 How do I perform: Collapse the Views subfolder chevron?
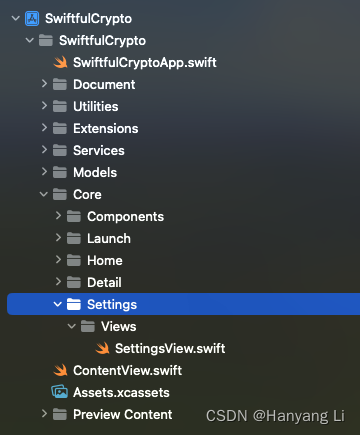click(x=72, y=326)
